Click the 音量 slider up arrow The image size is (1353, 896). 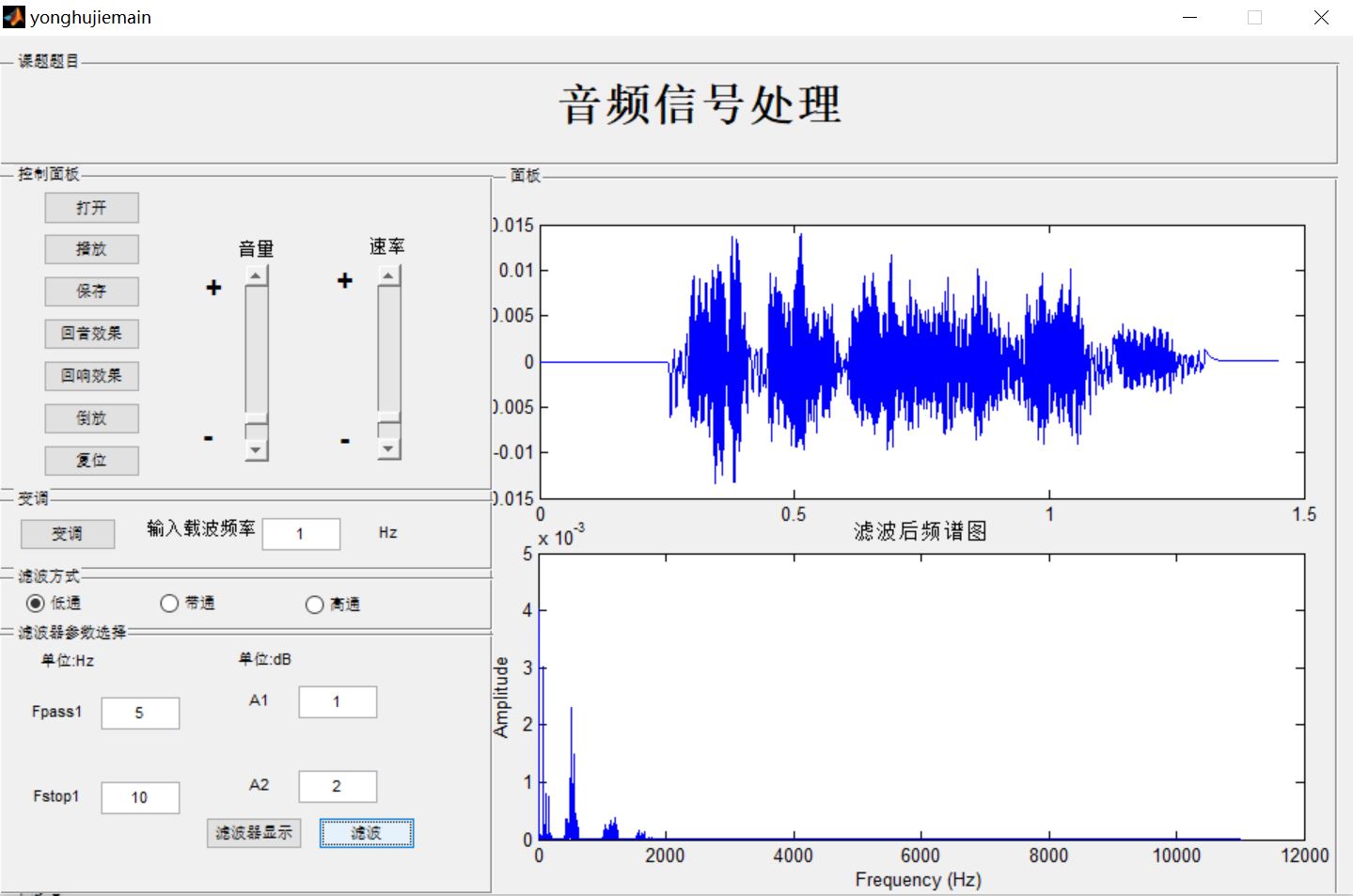pyautogui.click(x=257, y=275)
